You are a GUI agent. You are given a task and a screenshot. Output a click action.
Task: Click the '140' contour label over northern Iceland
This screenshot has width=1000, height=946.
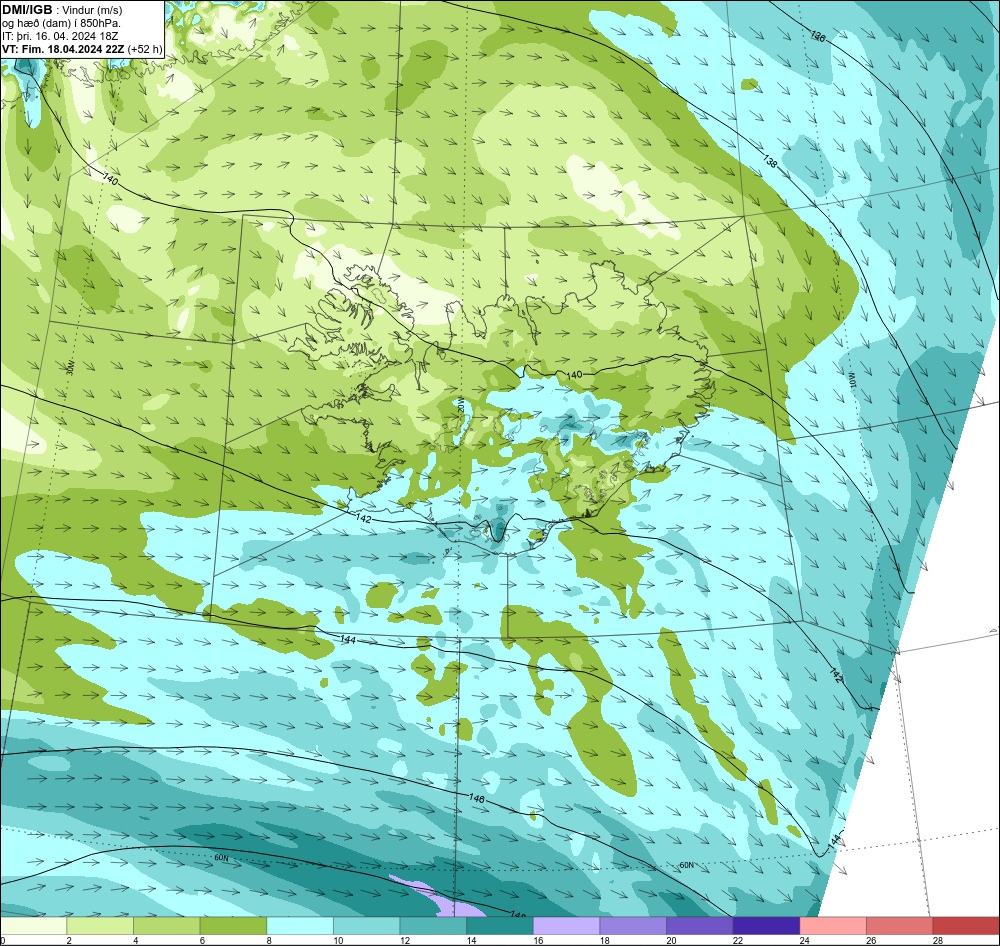(x=574, y=374)
